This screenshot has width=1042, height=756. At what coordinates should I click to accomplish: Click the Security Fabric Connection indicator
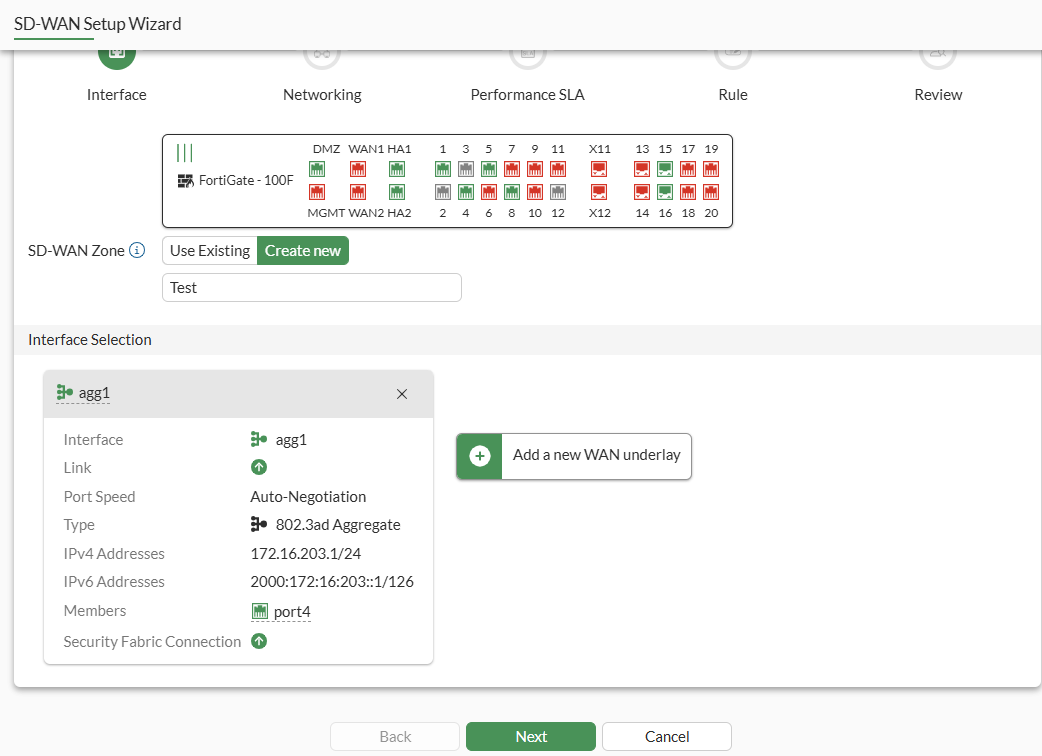pyautogui.click(x=258, y=641)
